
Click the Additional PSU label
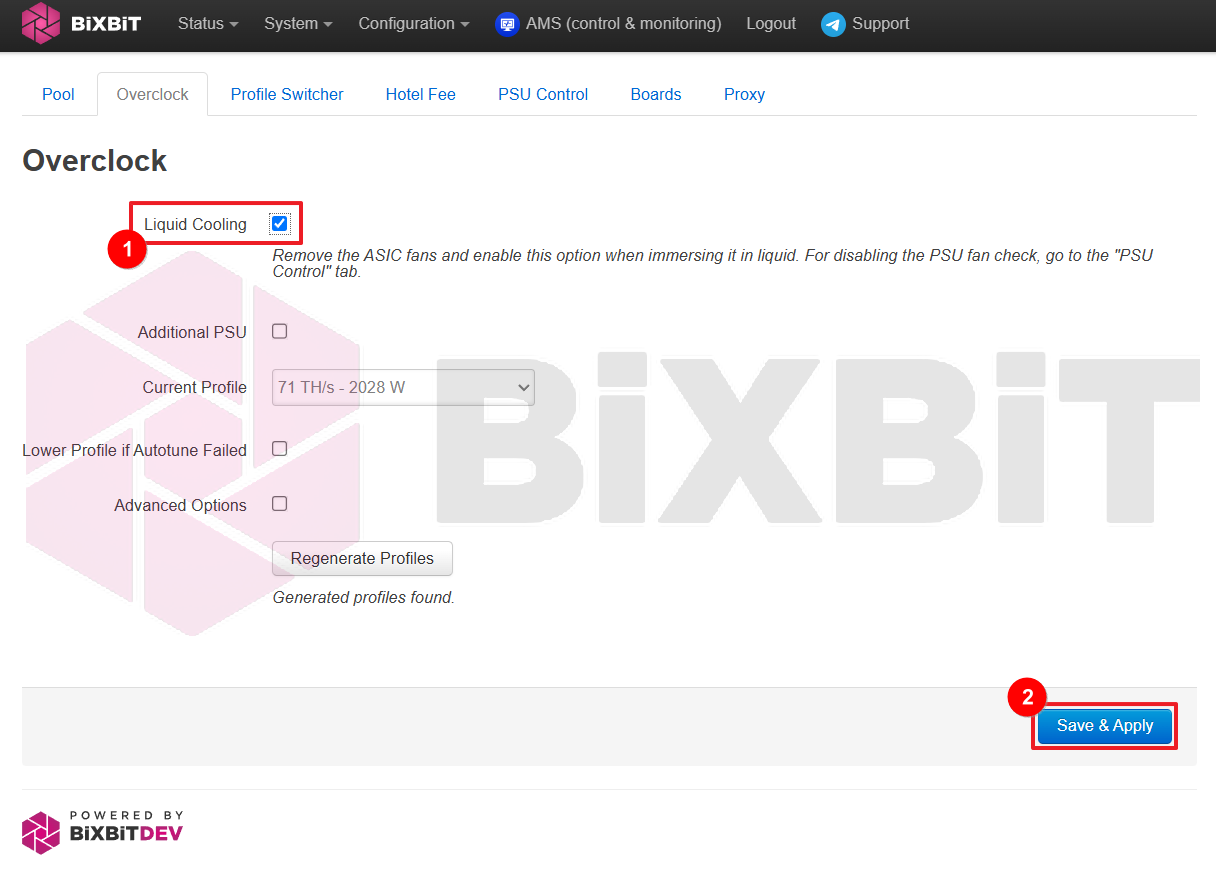tap(192, 332)
